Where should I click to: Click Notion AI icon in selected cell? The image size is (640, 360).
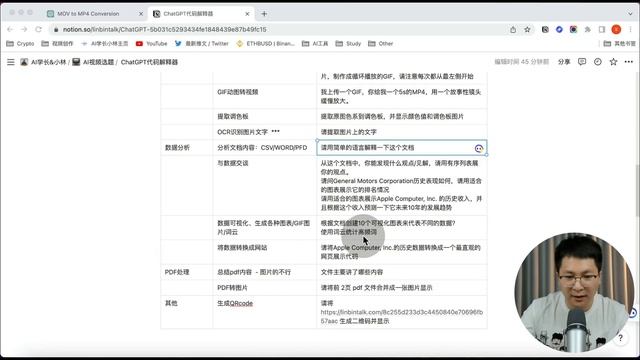pos(479,149)
